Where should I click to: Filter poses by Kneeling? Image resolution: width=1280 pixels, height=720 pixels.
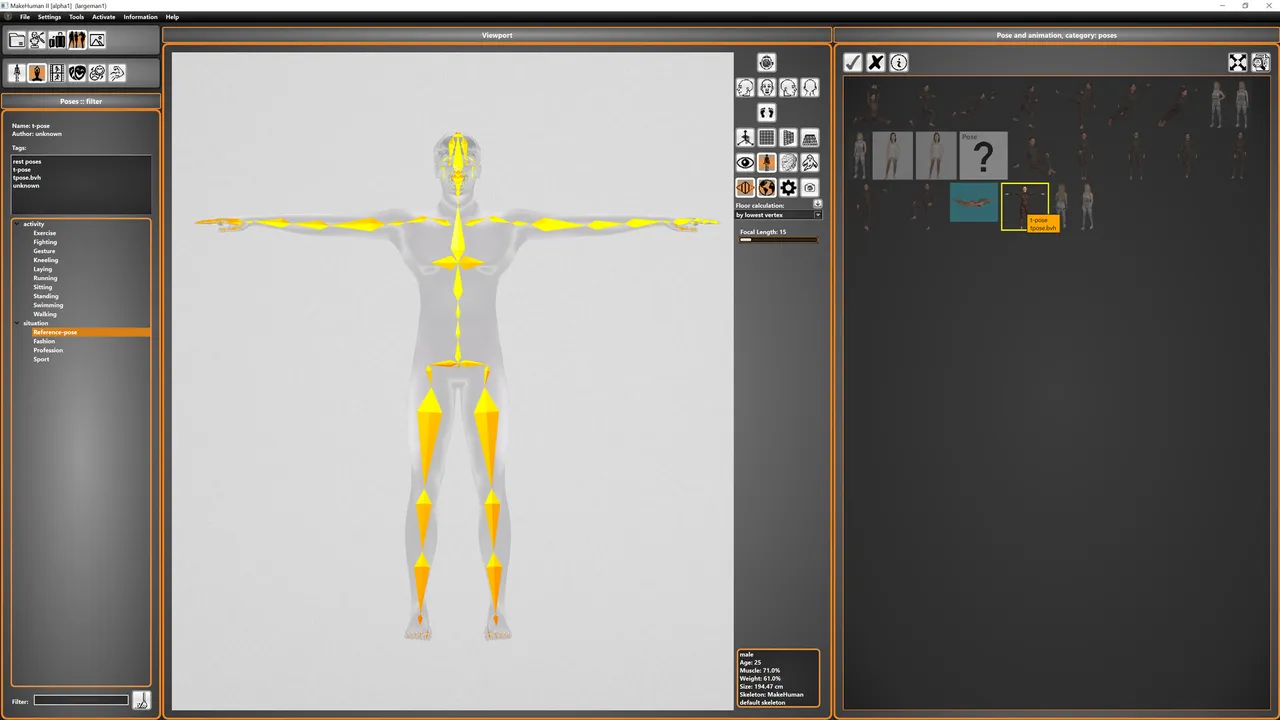point(45,260)
